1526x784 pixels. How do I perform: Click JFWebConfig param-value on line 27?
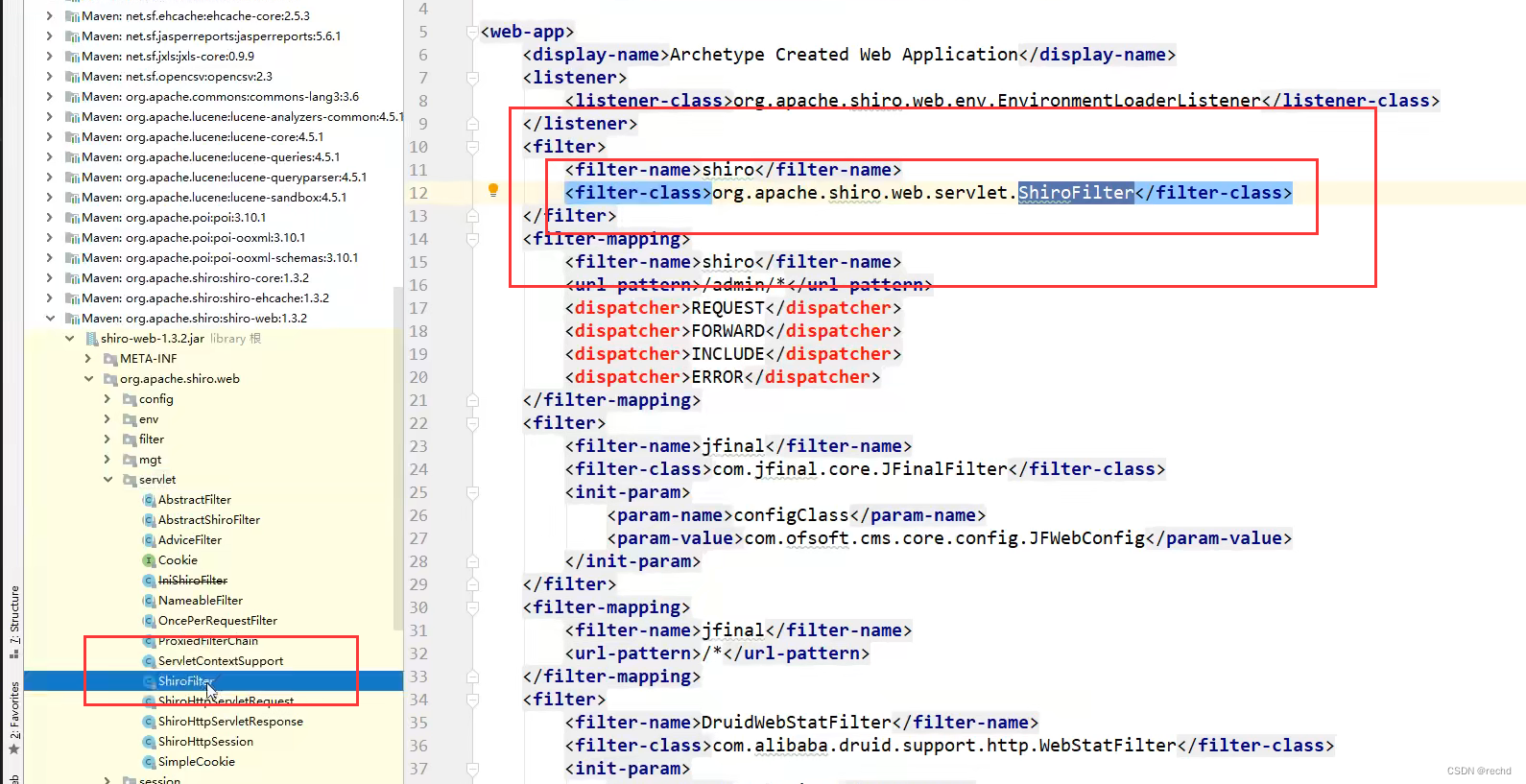(1086, 538)
